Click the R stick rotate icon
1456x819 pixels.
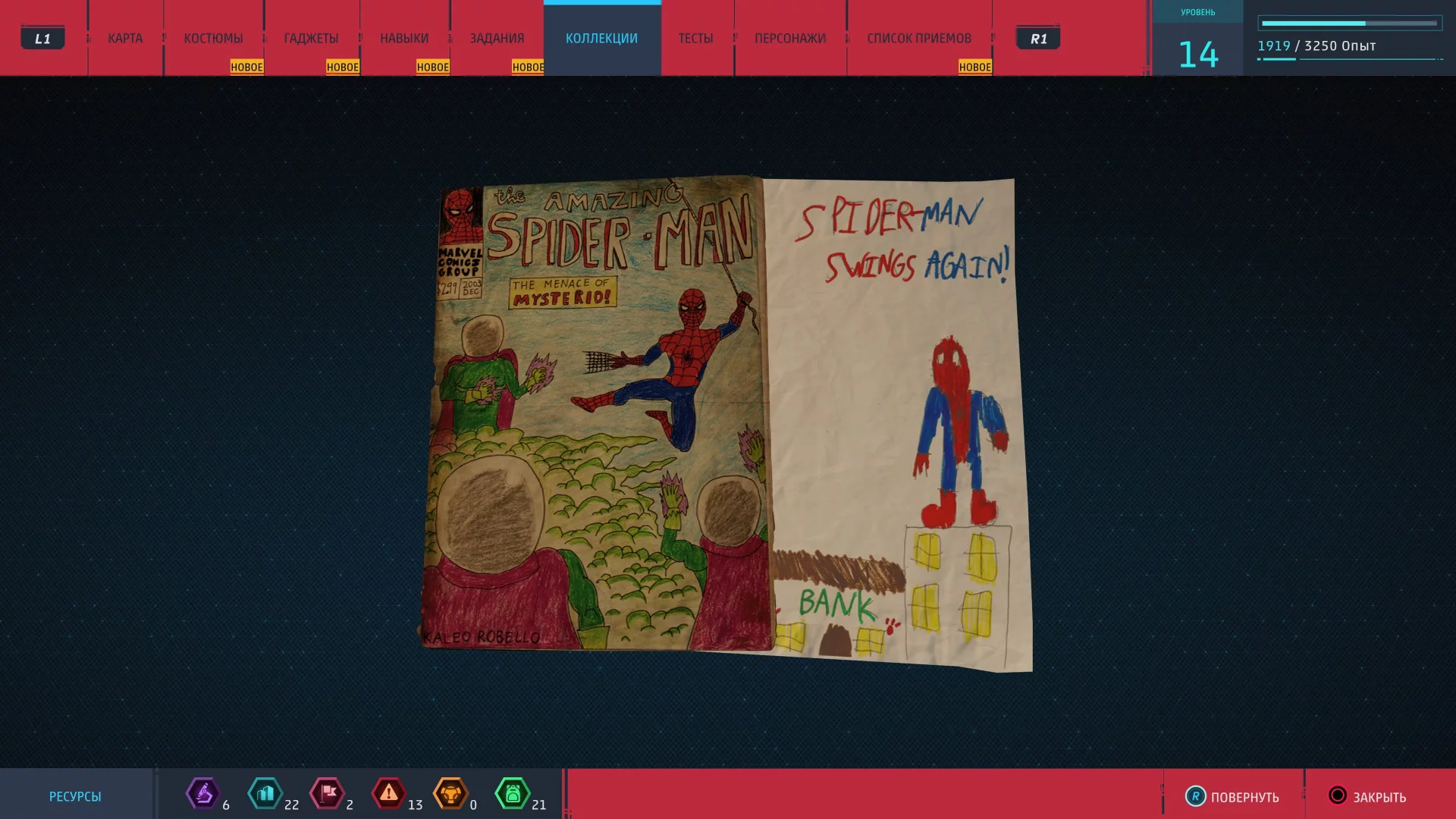[1195, 796]
